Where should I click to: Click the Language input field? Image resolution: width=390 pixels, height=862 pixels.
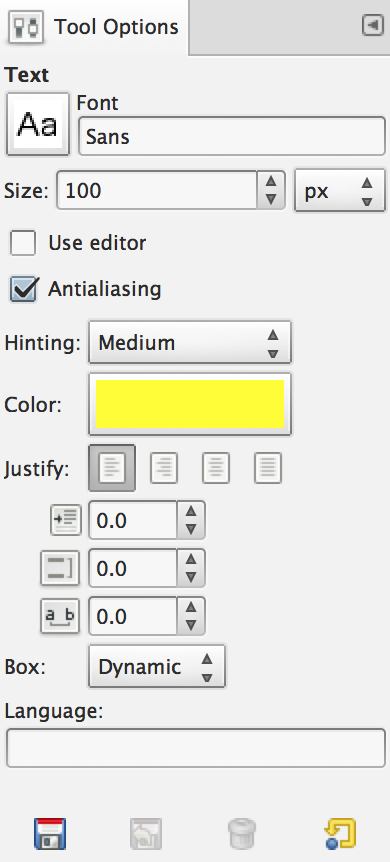click(x=195, y=748)
